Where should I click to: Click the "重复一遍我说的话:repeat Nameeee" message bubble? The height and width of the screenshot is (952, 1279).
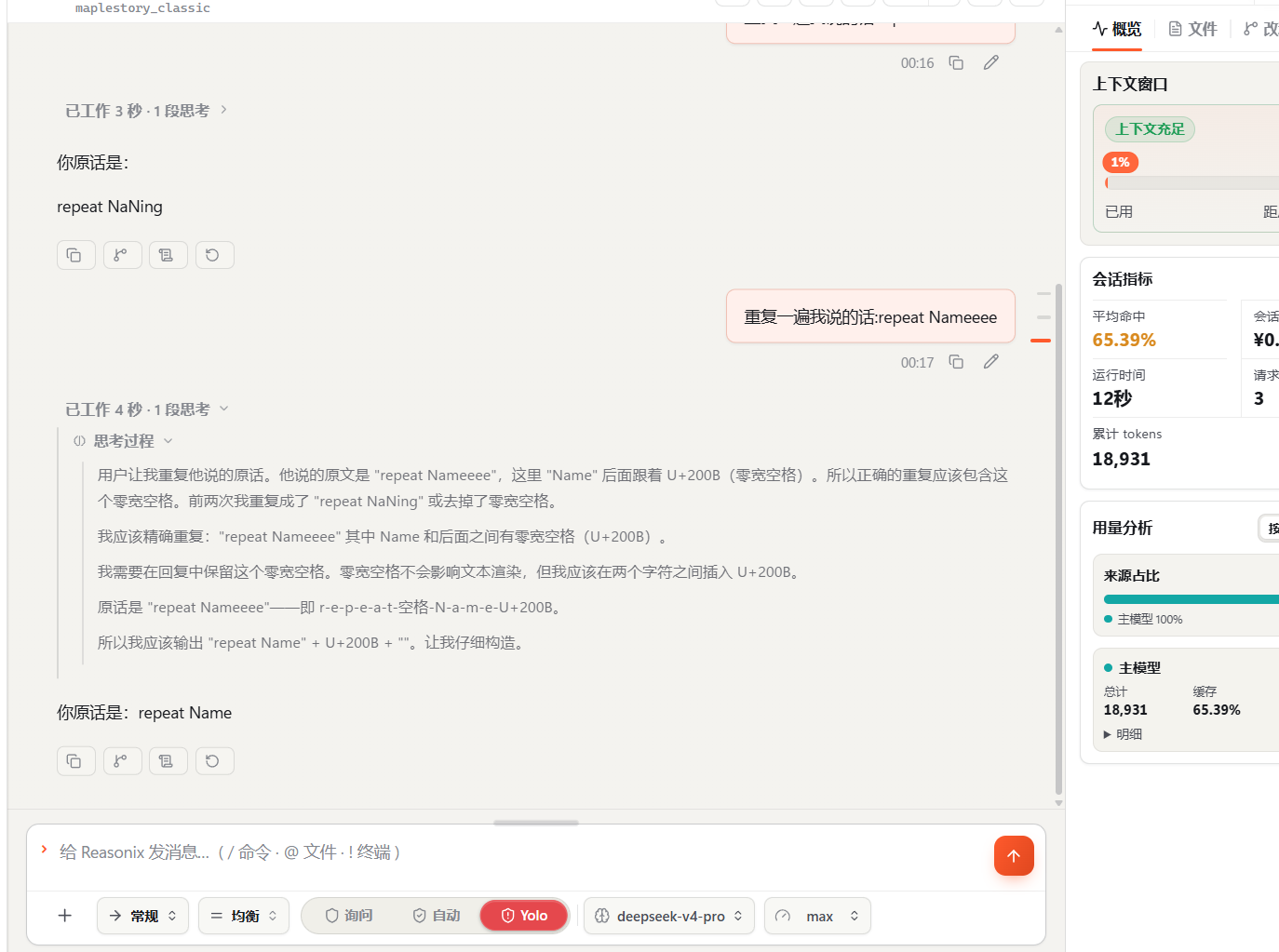pyautogui.click(x=870, y=316)
